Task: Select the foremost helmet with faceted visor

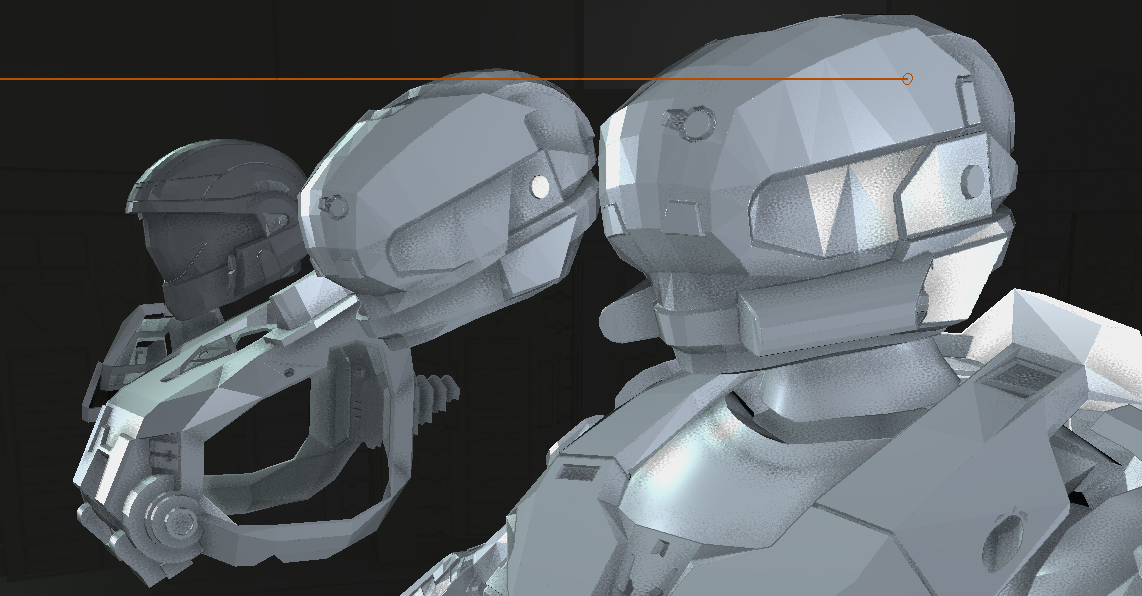Action: (807, 193)
